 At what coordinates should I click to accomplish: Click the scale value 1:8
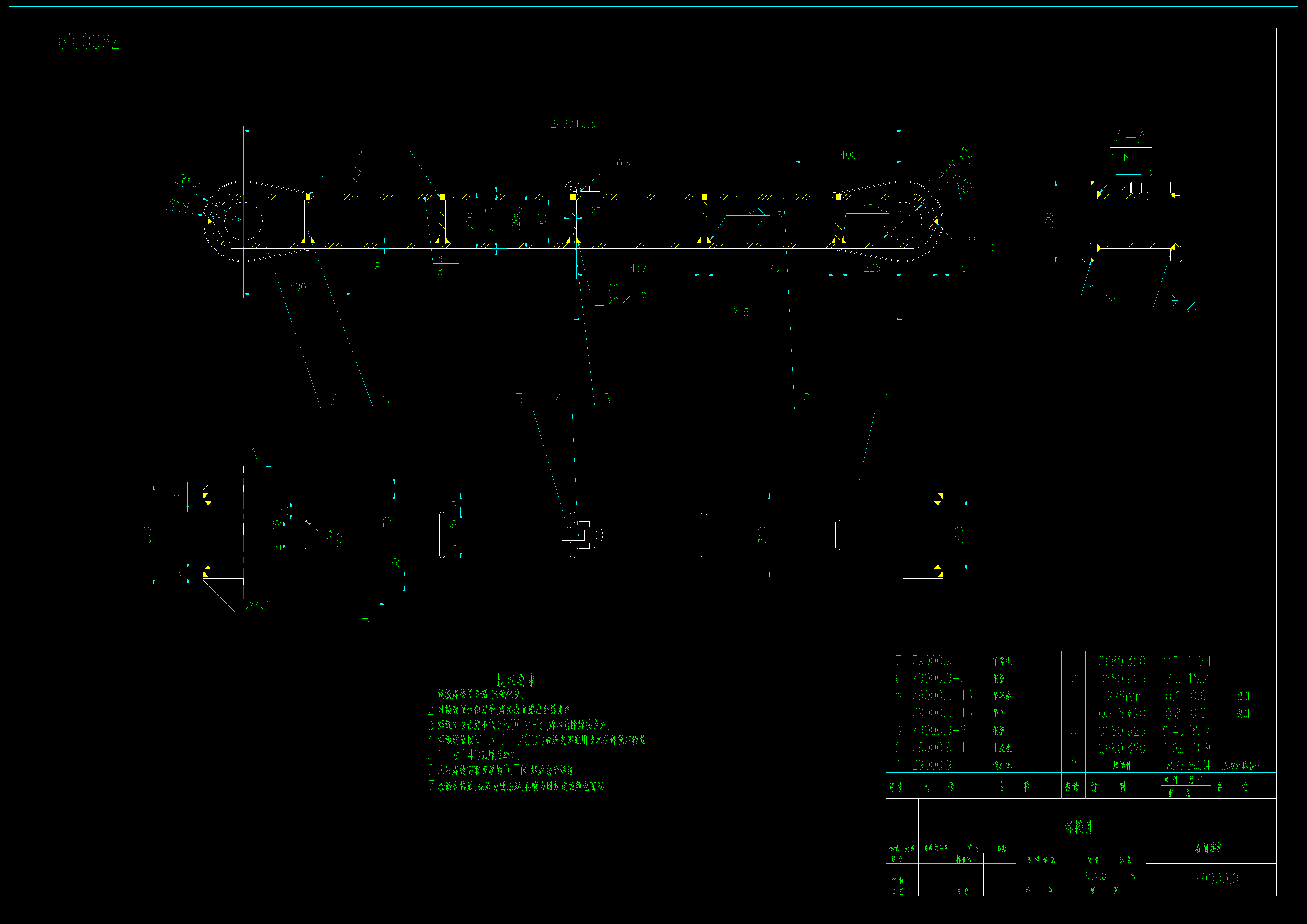coord(1130,876)
